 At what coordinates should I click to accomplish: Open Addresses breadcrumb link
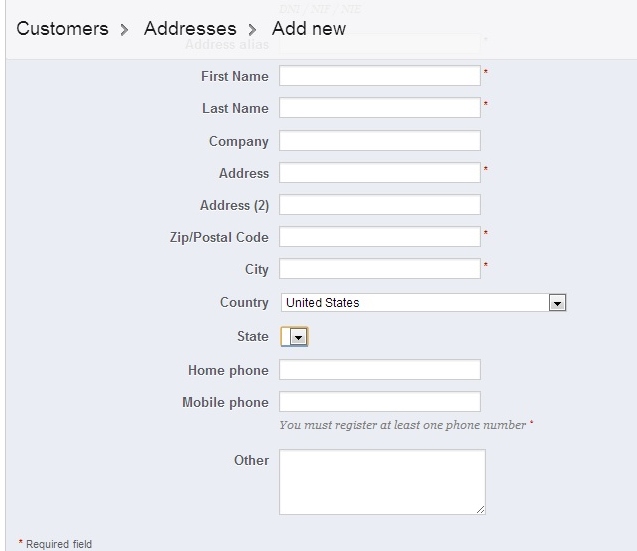click(x=190, y=28)
